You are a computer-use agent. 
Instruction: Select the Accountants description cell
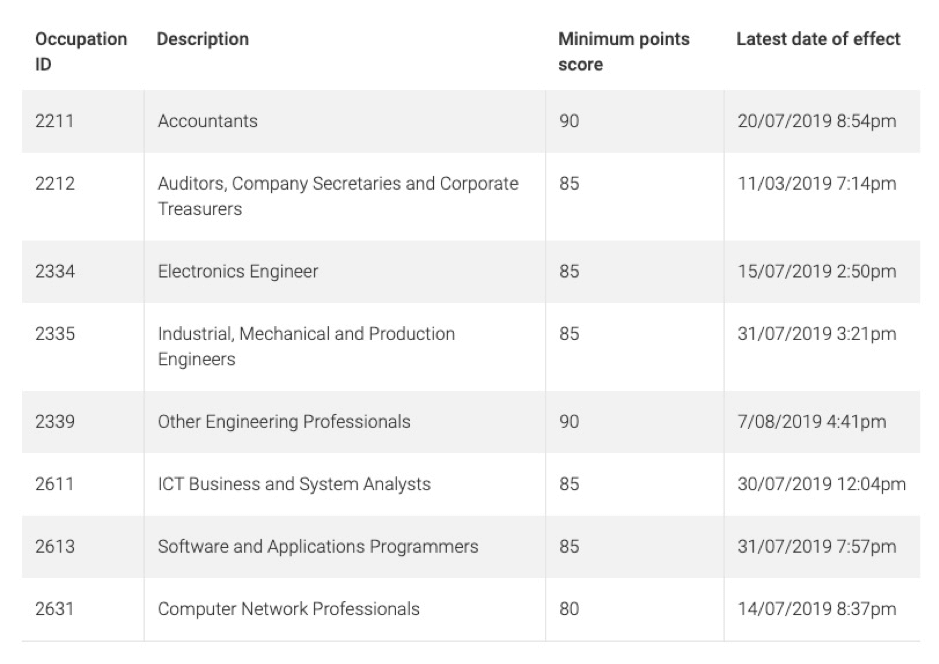(208, 121)
